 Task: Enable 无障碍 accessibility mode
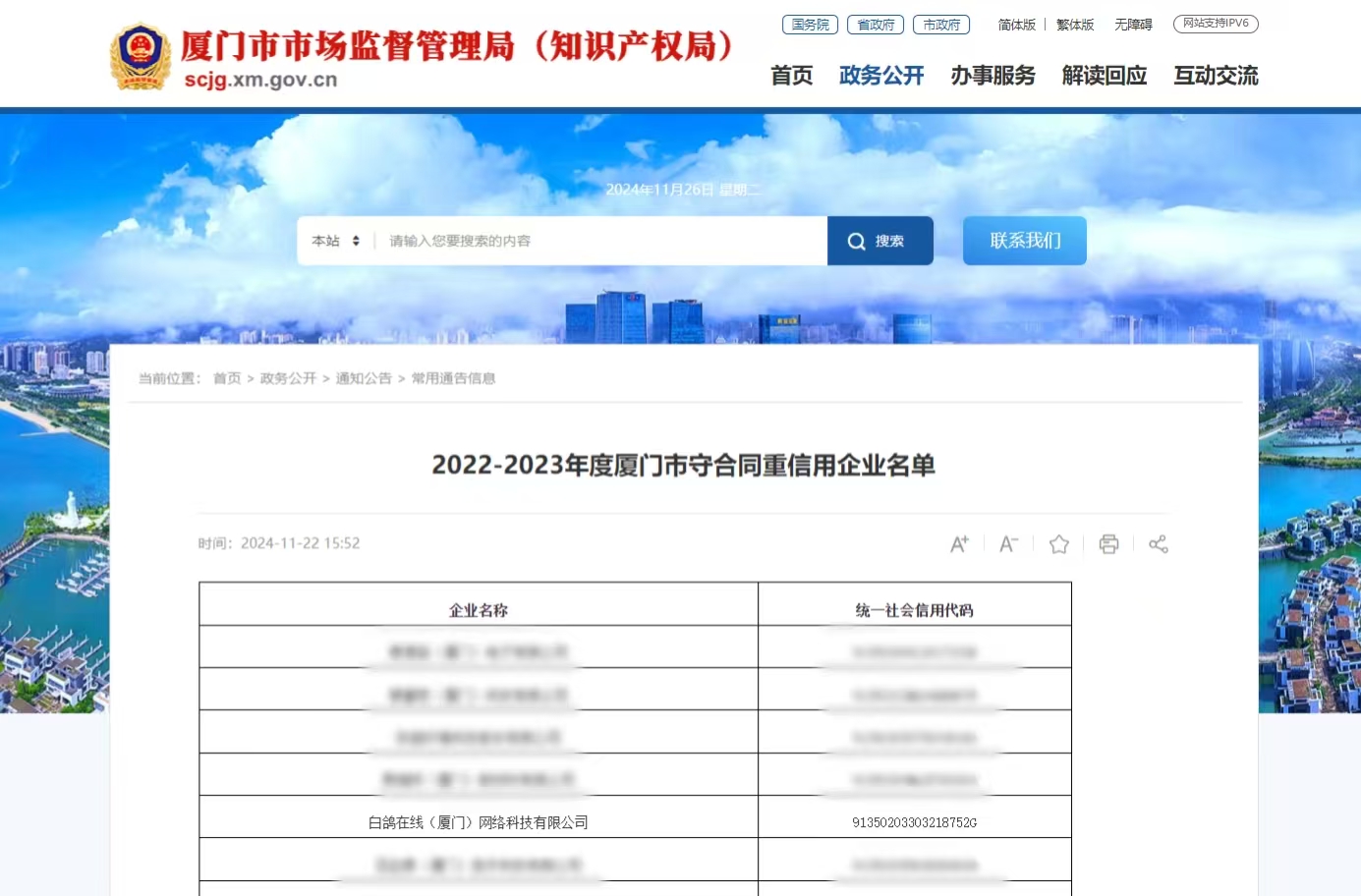(1133, 25)
